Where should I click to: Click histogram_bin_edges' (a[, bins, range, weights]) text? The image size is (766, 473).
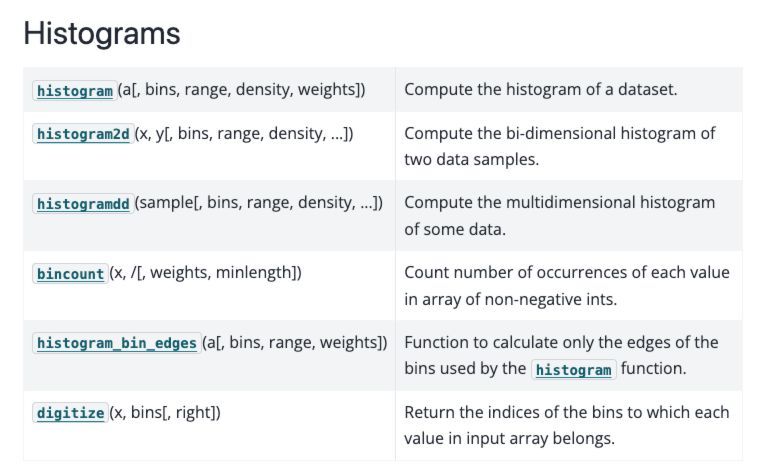point(295,343)
